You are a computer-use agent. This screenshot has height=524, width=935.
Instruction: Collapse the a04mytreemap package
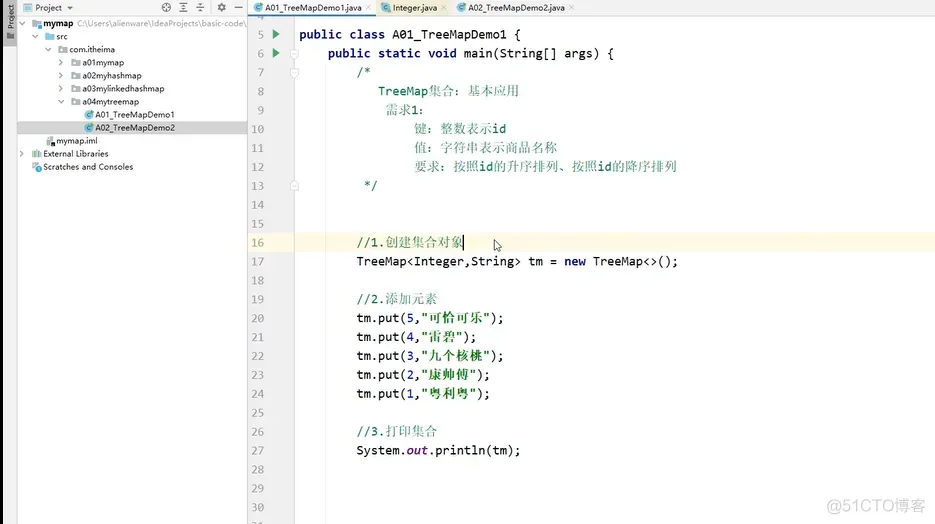pos(61,102)
